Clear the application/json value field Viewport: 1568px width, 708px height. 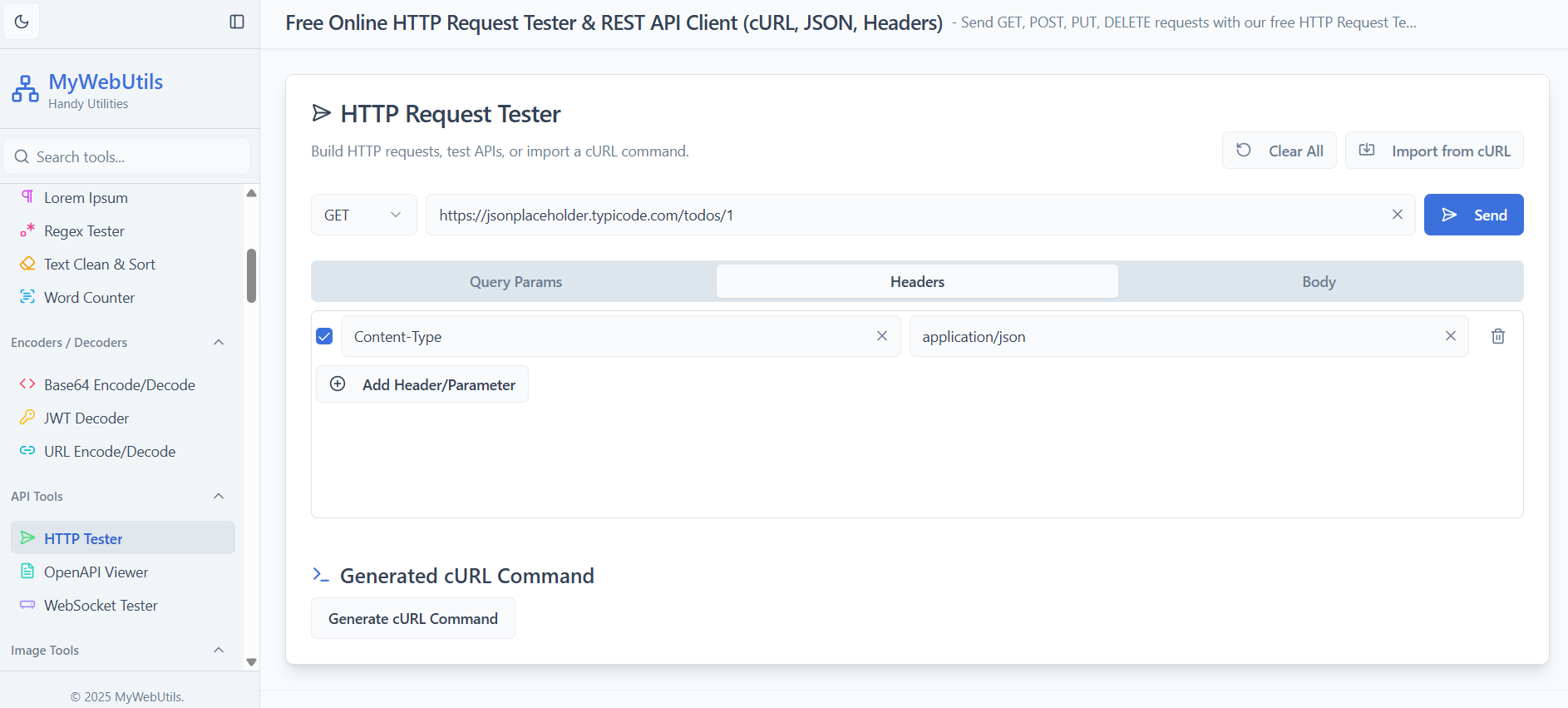1450,336
